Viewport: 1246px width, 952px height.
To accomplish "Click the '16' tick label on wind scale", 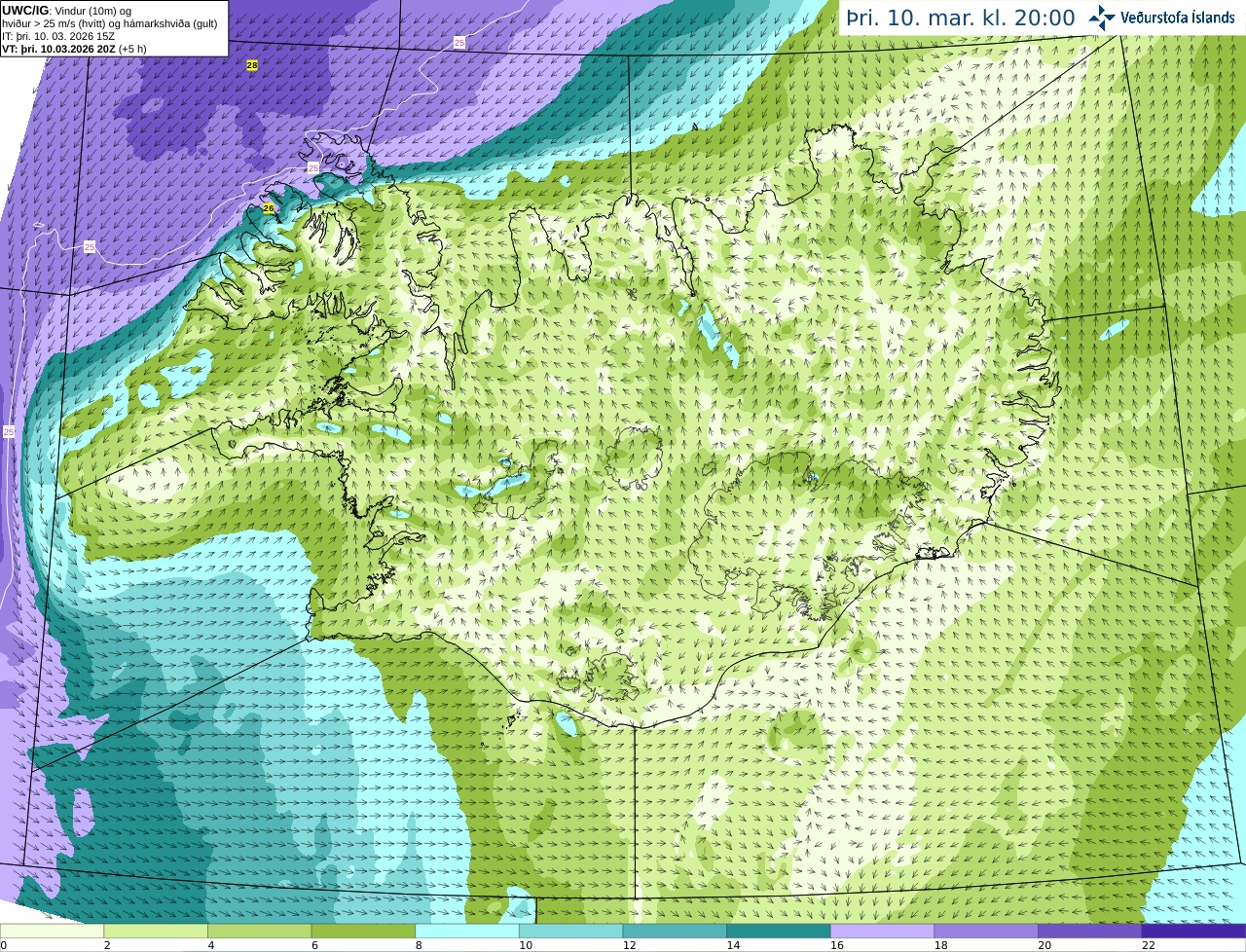I will click(837, 945).
